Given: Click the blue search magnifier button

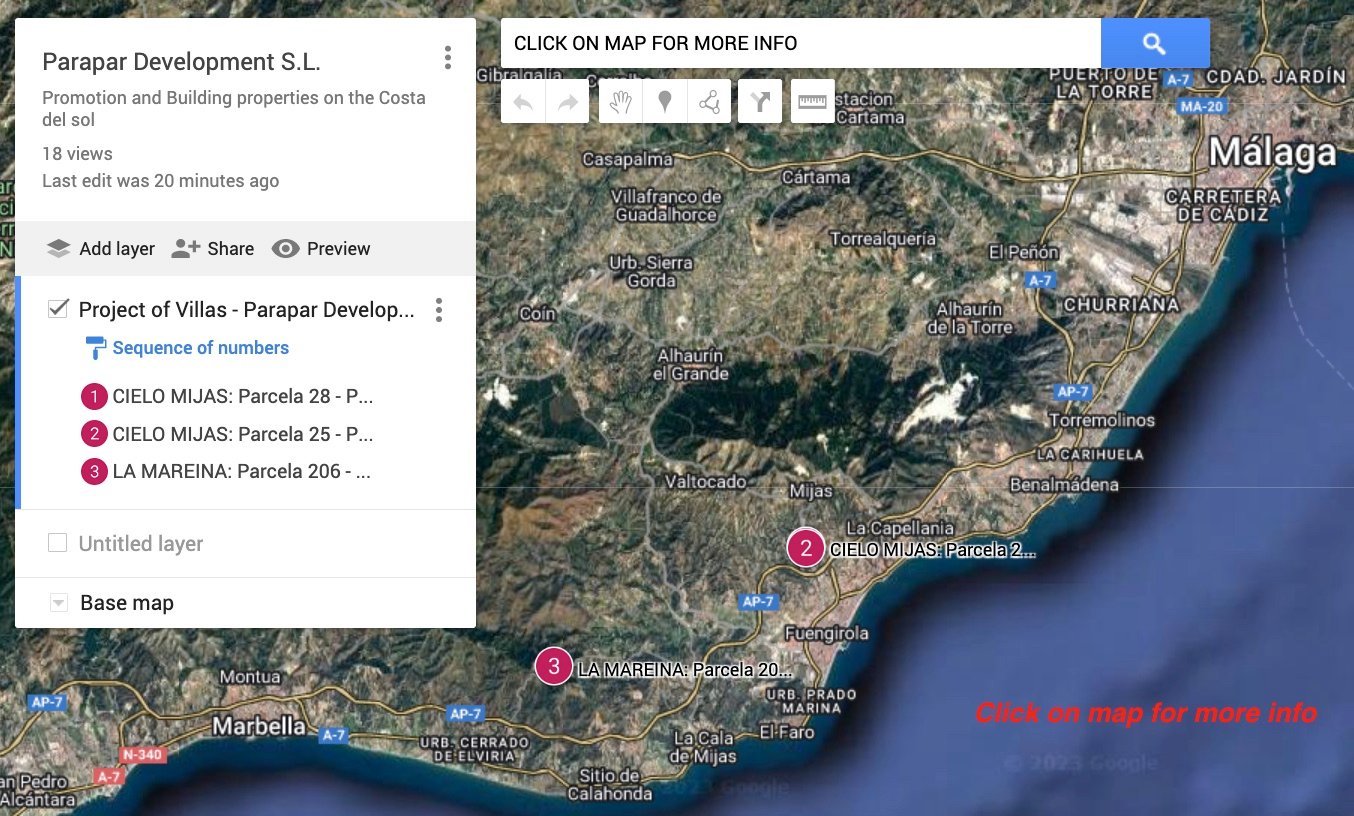Looking at the screenshot, I should coord(1155,43).
